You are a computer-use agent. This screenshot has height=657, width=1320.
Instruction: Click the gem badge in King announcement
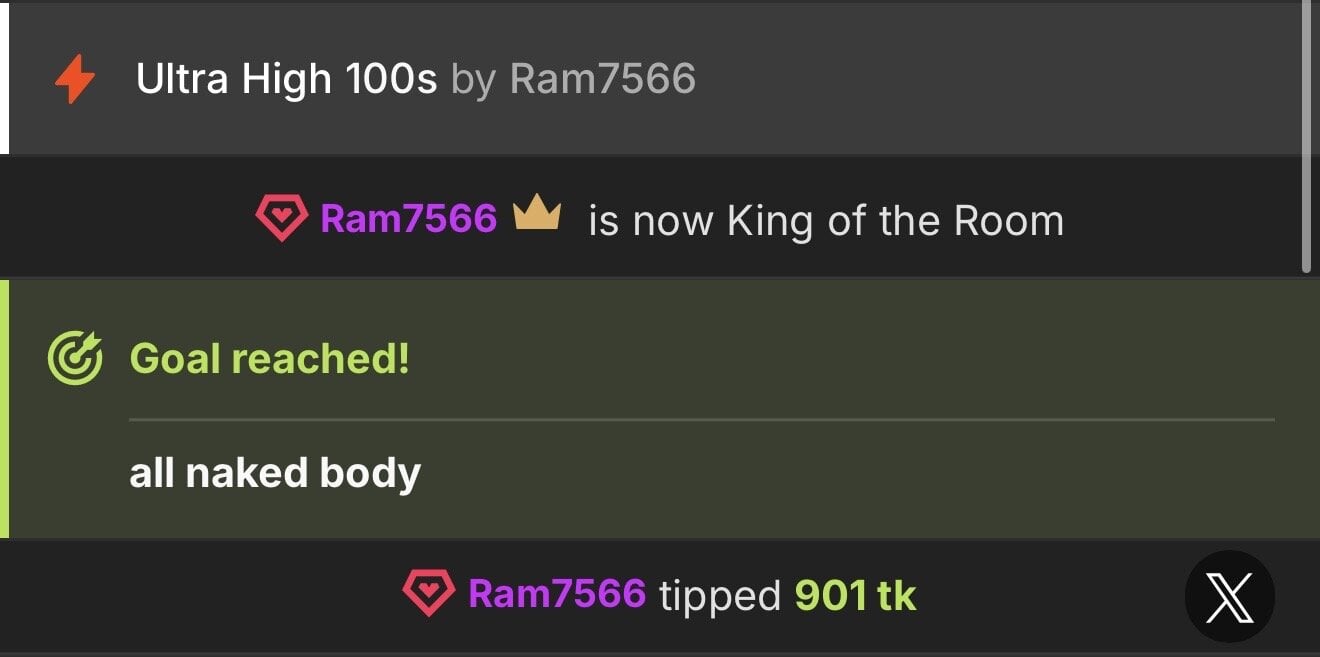point(281,218)
